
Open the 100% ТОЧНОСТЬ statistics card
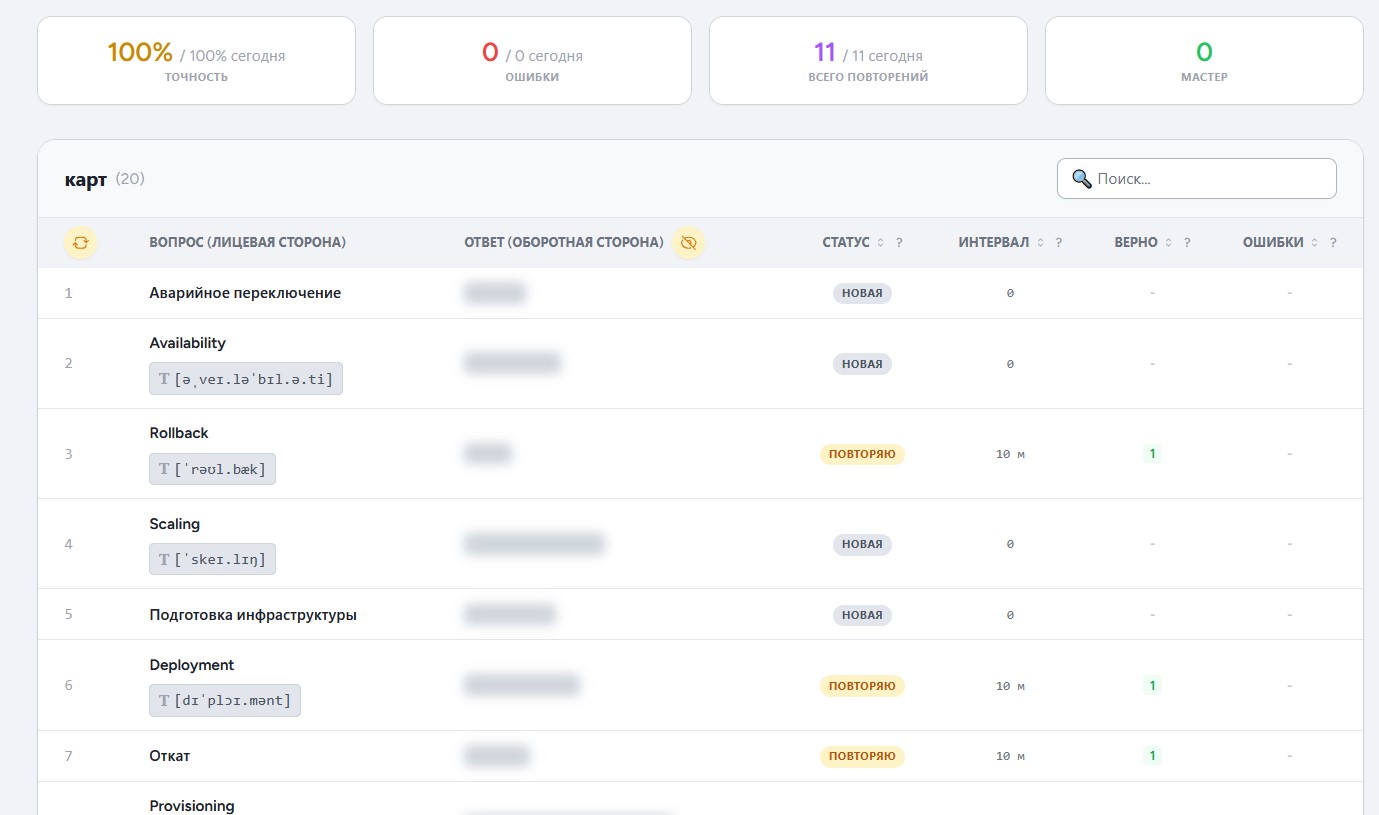196,60
